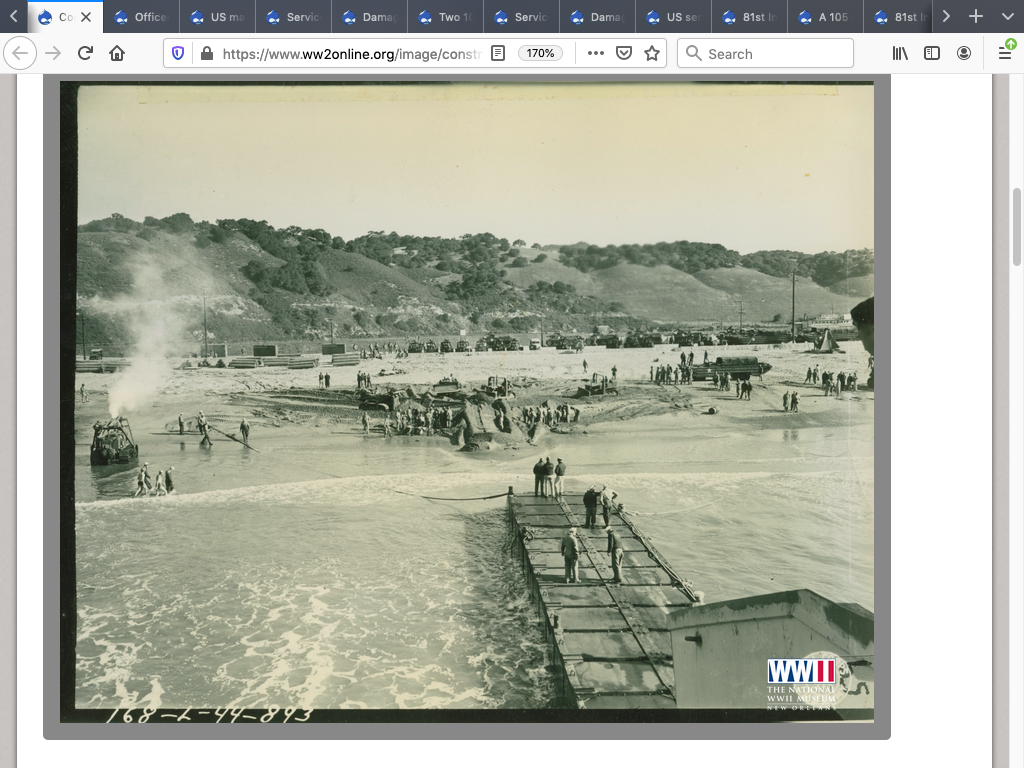Screen dimensions: 1024x768
Task: Reset the 170% zoom level
Action: point(541,53)
